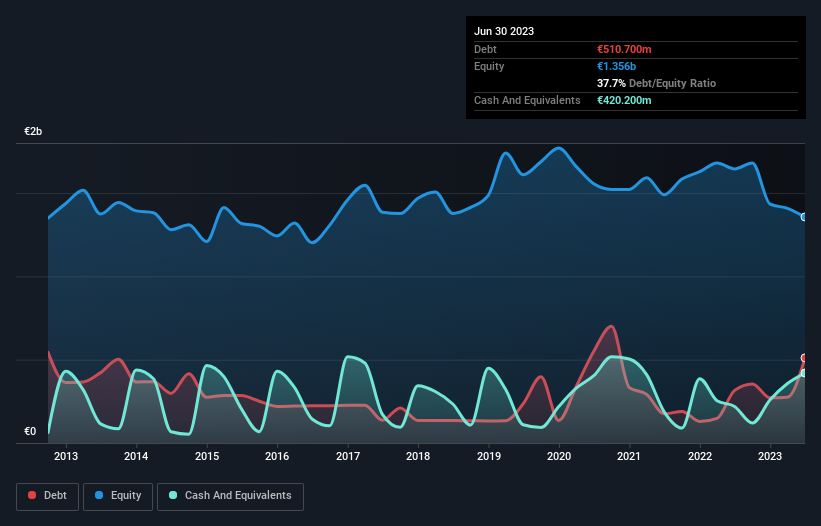Click the Jun 30 2023 tooltip date heading
This screenshot has width=821, height=526.
(504, 31)
